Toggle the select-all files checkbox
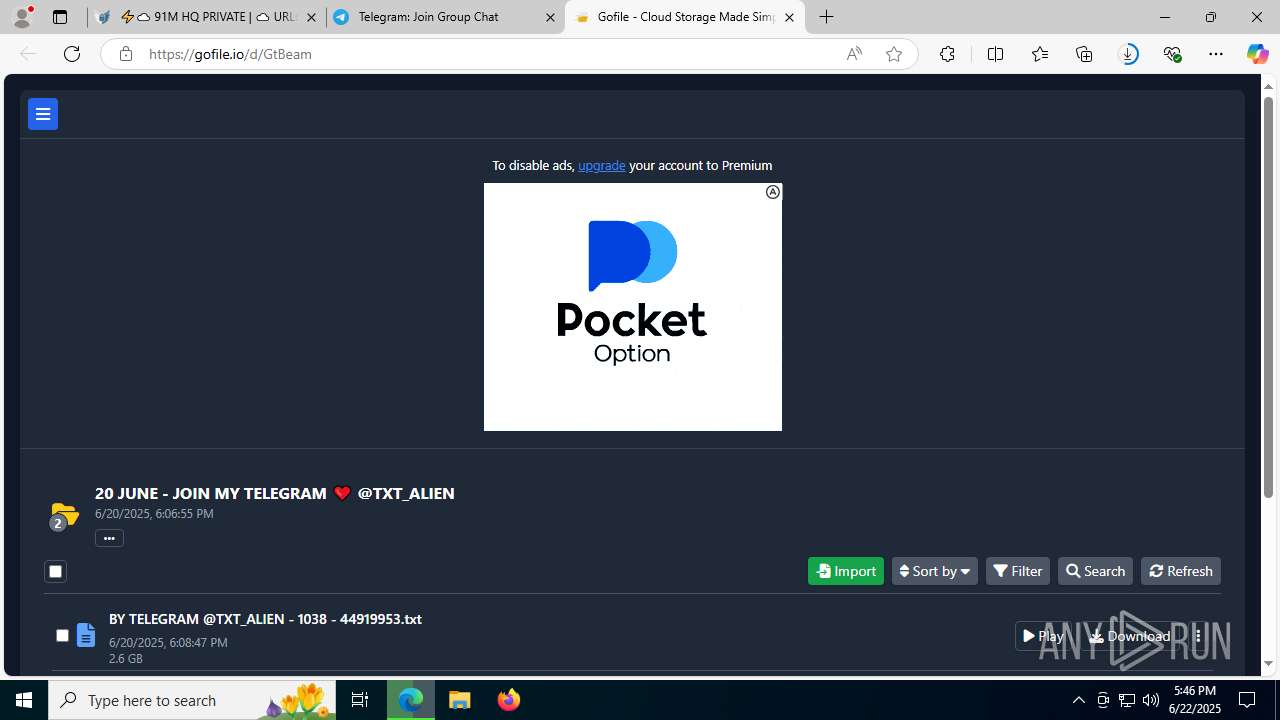This screenshot has width=1280, height=720. pos(55,572)
